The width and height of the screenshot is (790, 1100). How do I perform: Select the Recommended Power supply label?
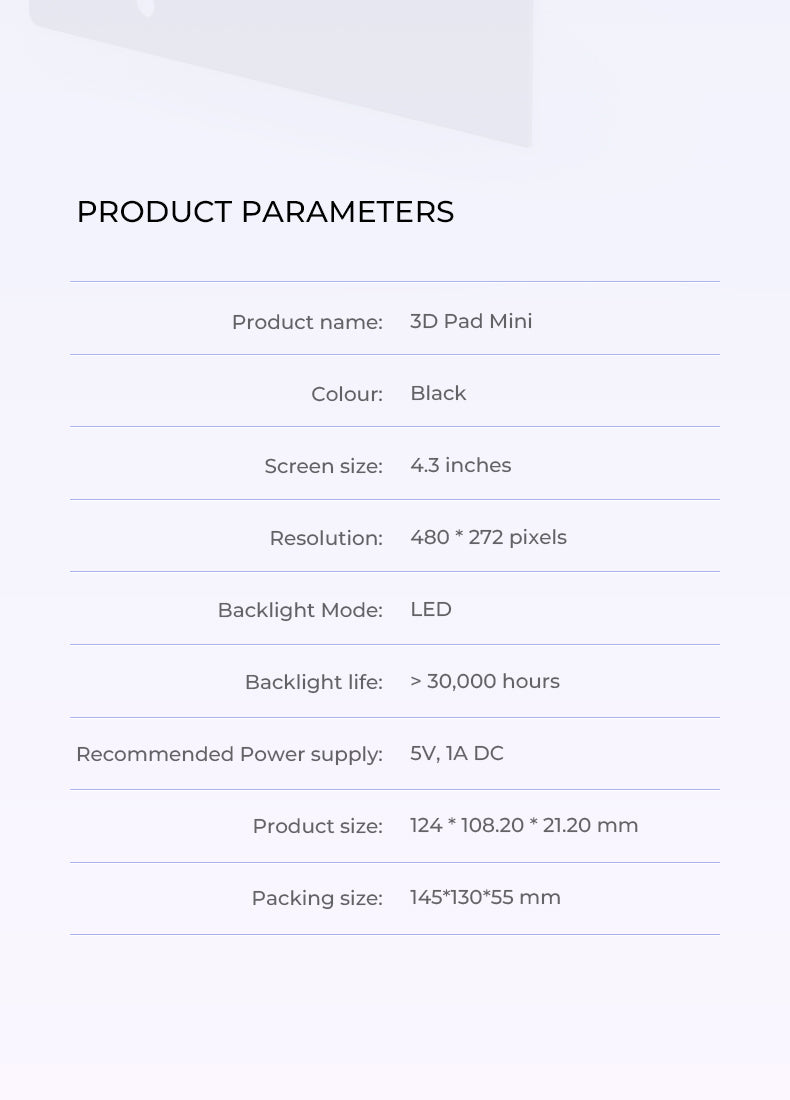229,754
